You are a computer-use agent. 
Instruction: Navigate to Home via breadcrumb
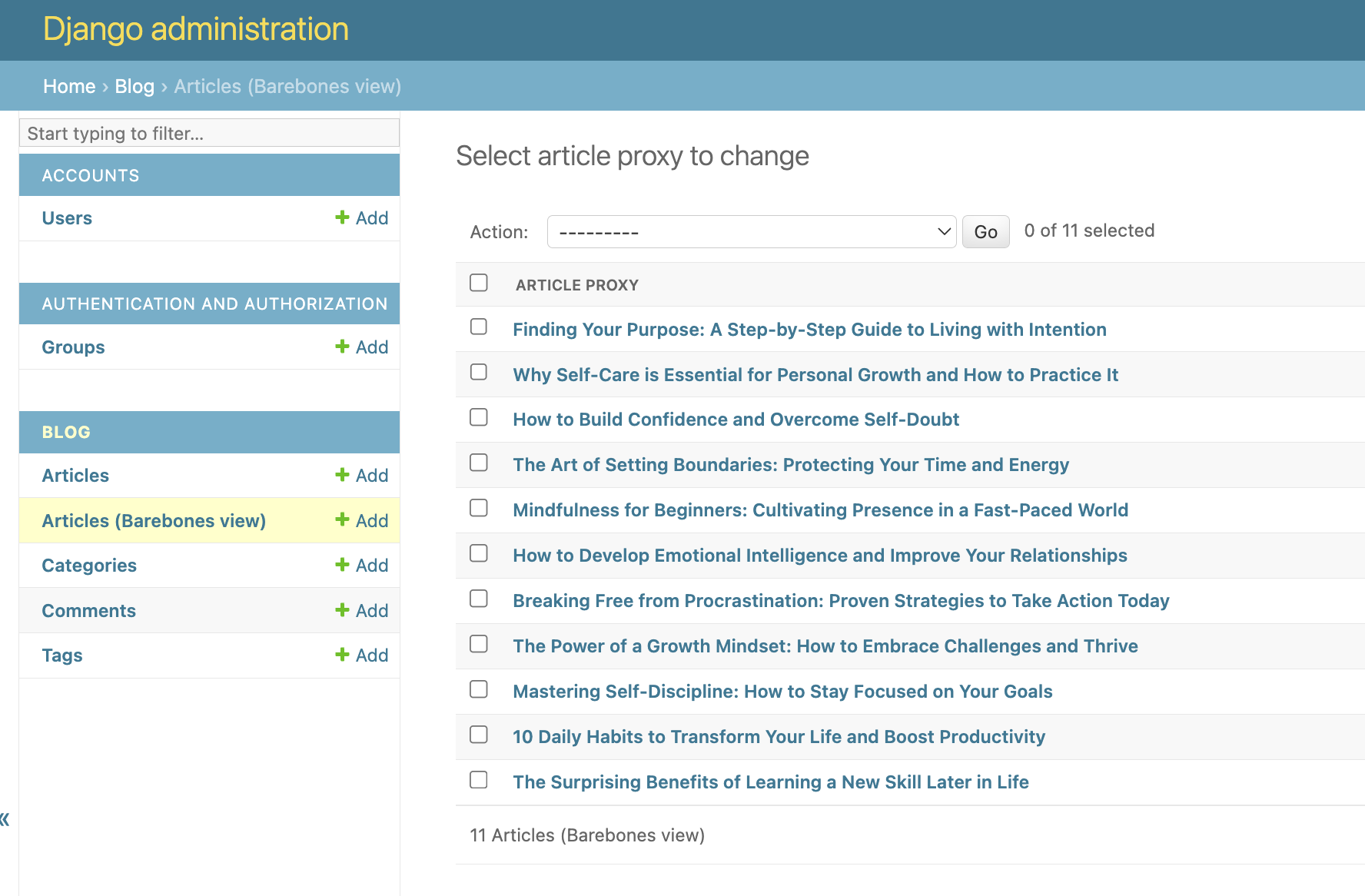69,86
